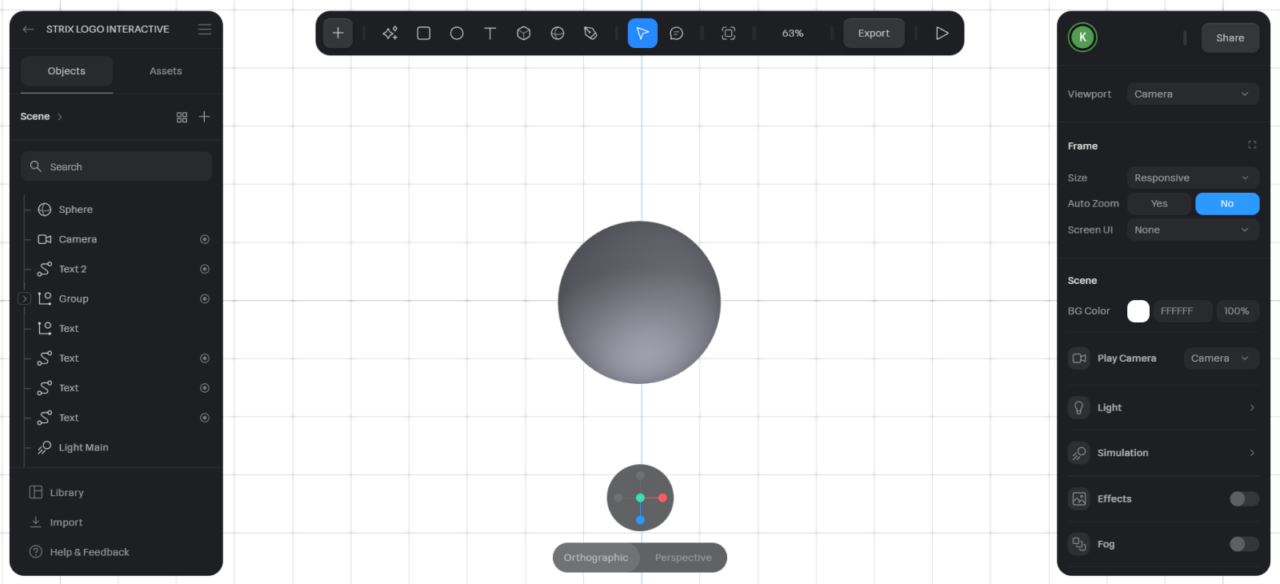Click the Library icon in the left panel
Image resolution: width=1280 pixels, height=584 pixels.
pyautogui.click(x=36, y=492)
